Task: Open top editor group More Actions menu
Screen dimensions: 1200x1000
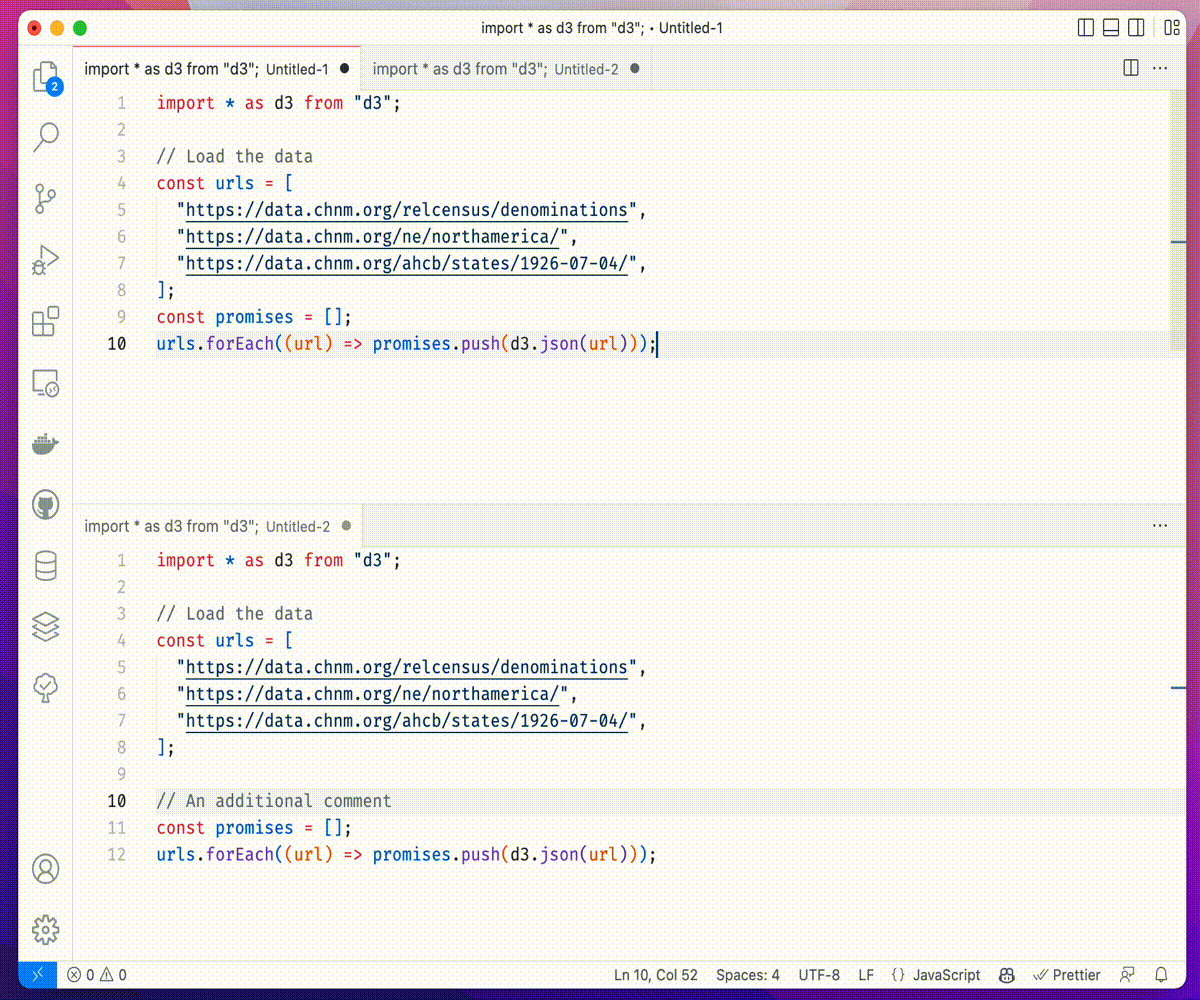Action: [1160, 68]
